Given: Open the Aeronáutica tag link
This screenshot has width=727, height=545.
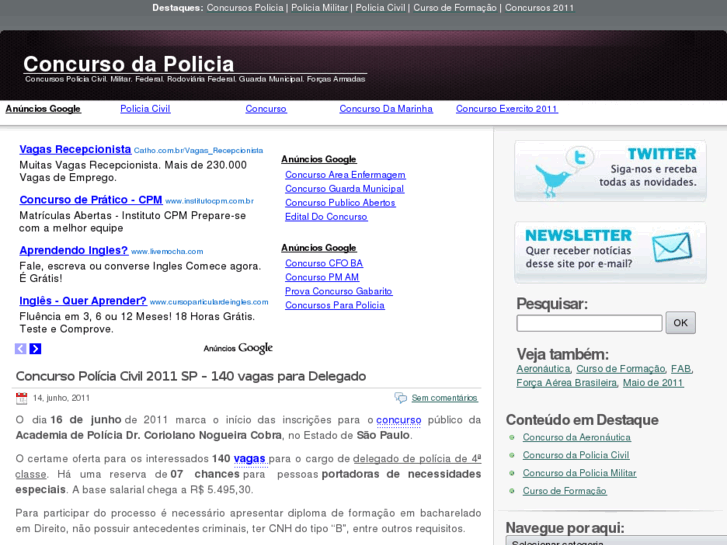Looking at the screenshot, I should pyautogui.click(x=543, y=369).
